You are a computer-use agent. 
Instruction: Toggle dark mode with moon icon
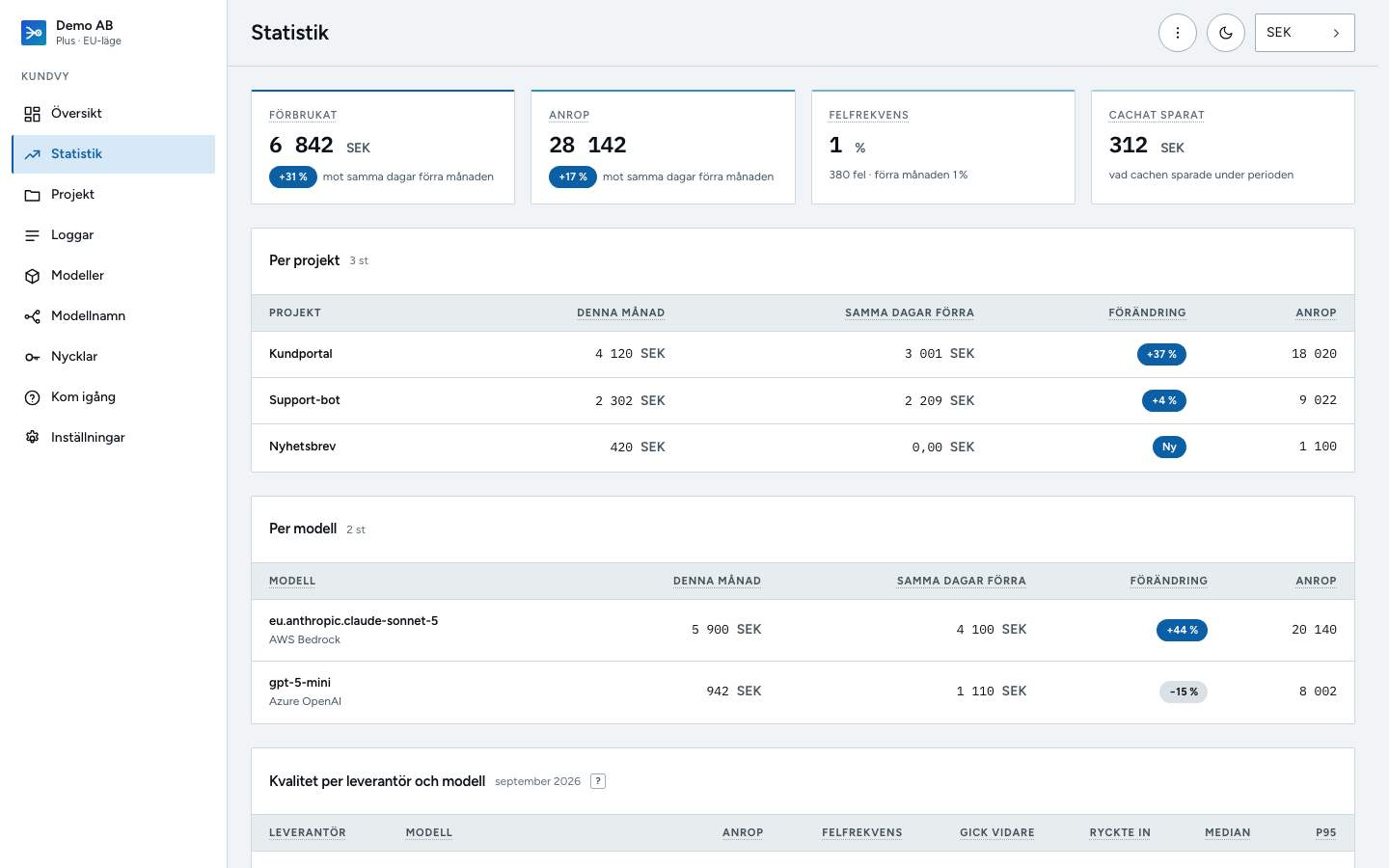pyautogui.click(x=1226, y=33)
